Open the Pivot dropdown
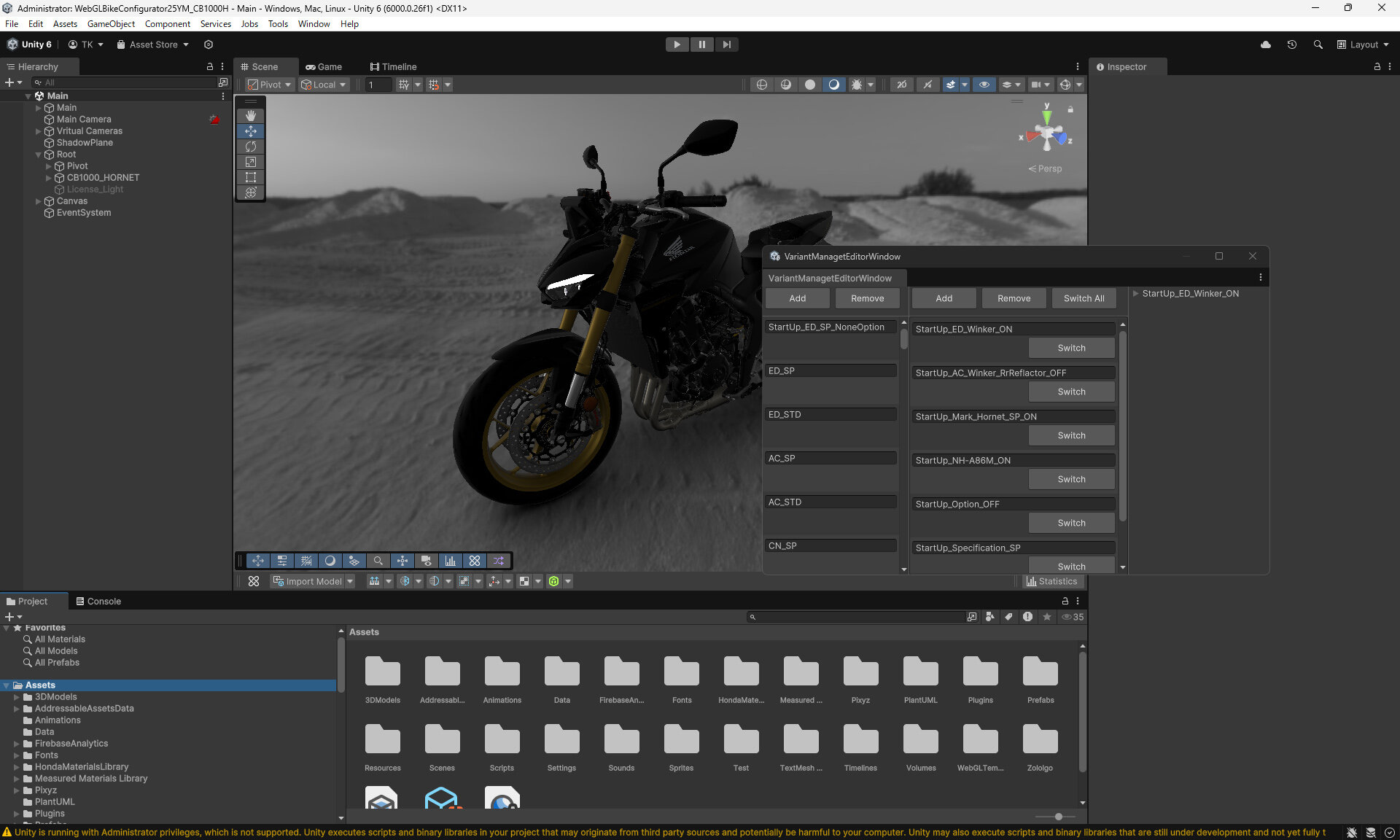The image size is (1400, 840). pos(269,85)
